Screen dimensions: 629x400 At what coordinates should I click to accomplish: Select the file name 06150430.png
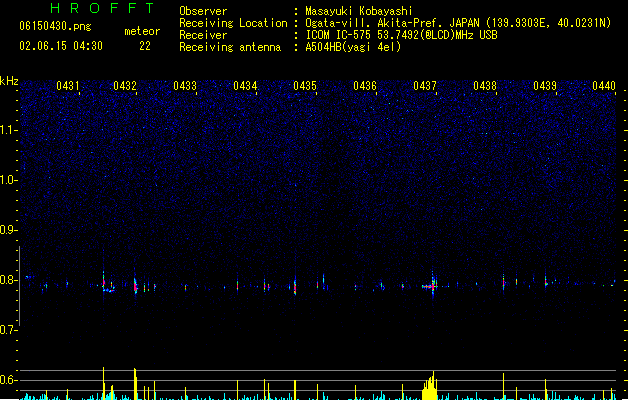point(55,26)
